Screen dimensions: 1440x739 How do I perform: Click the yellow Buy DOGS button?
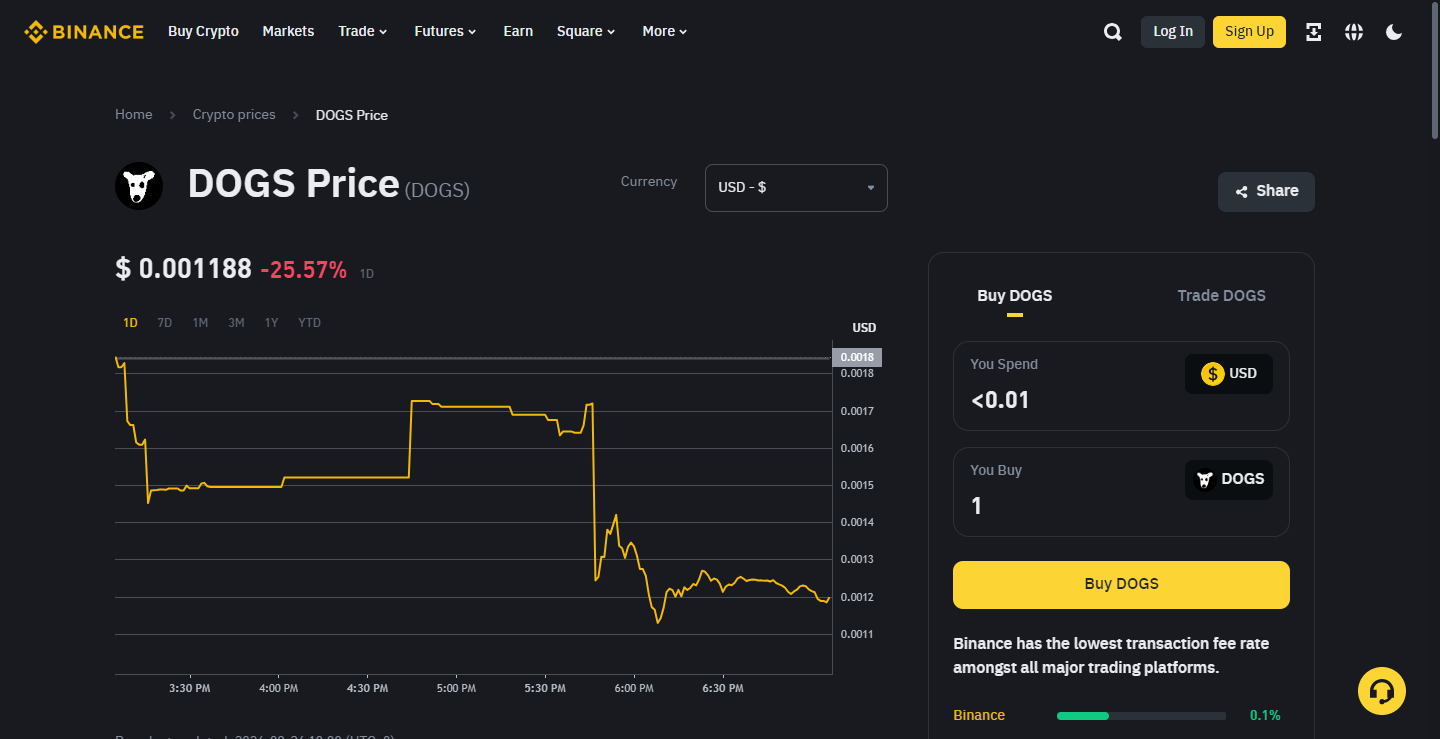pyautogui.click(x=1121, y=585)
